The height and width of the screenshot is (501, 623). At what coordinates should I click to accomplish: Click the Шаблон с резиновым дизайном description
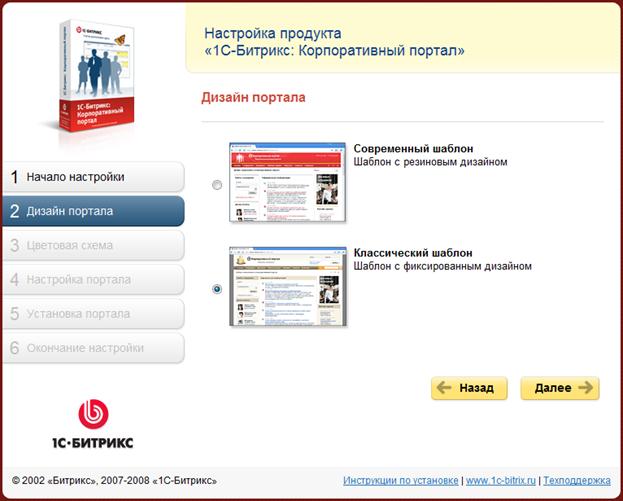click(x=430, y=162)
